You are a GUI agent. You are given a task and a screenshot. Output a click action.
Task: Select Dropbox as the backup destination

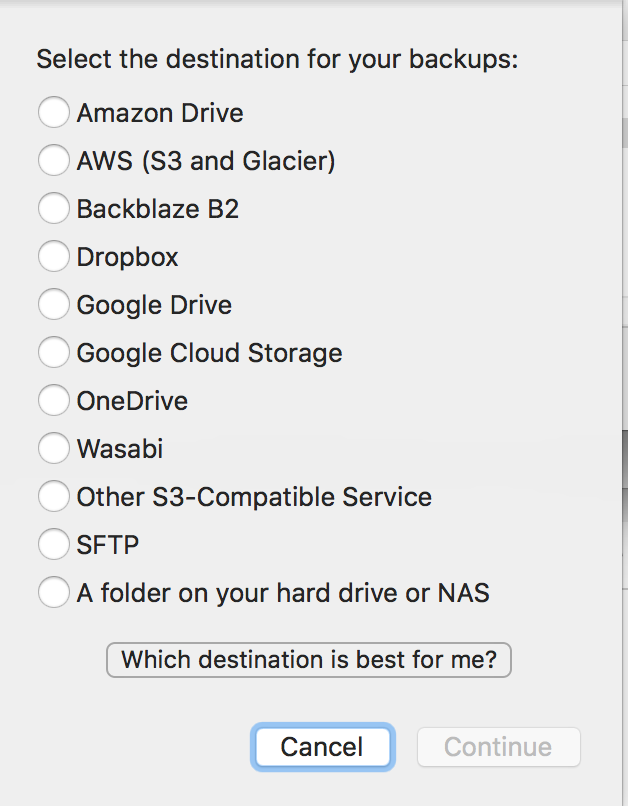pyautogui.click(x=54, y=256)
